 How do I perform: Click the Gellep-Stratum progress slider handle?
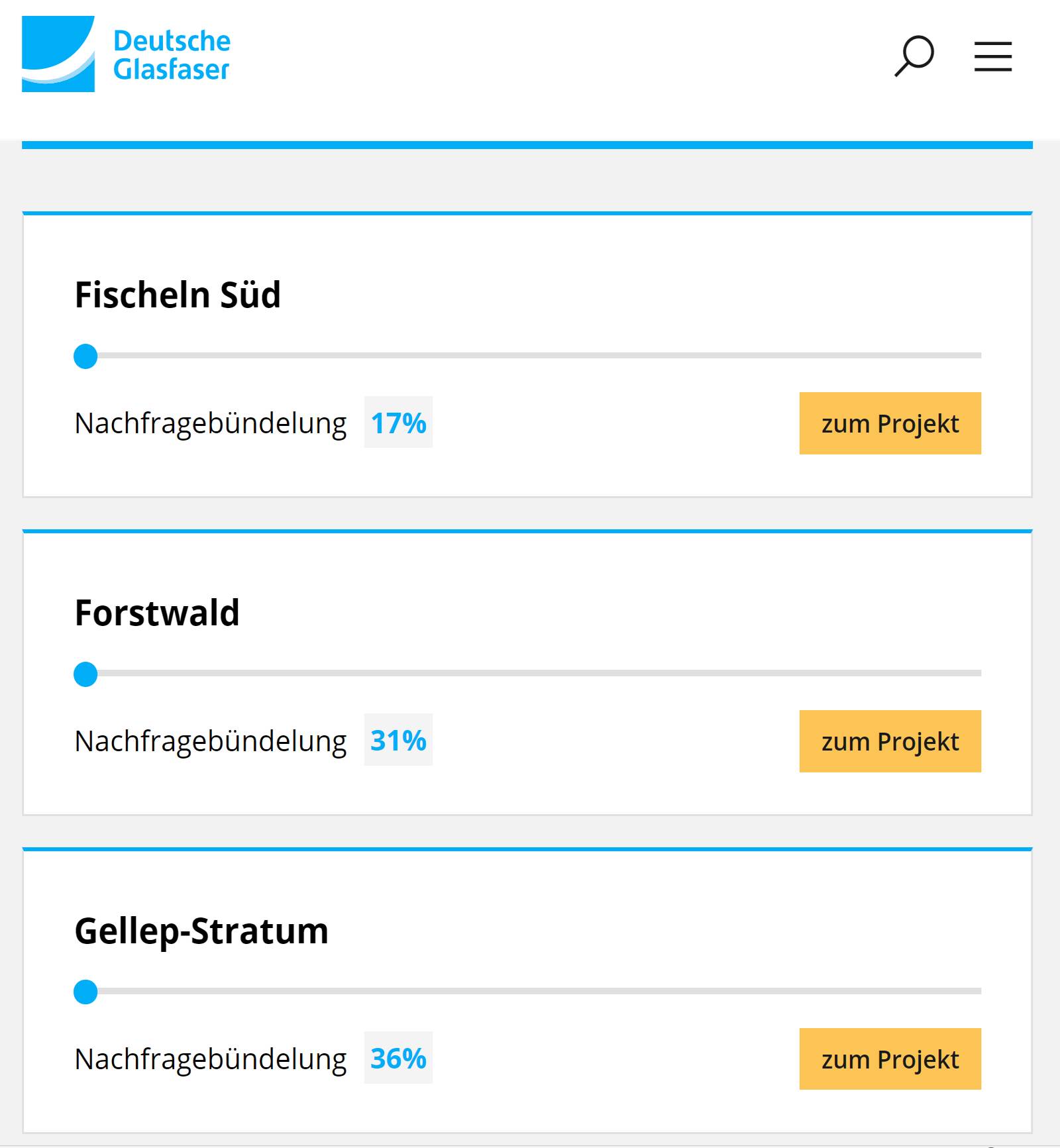(x=85, y=992)
